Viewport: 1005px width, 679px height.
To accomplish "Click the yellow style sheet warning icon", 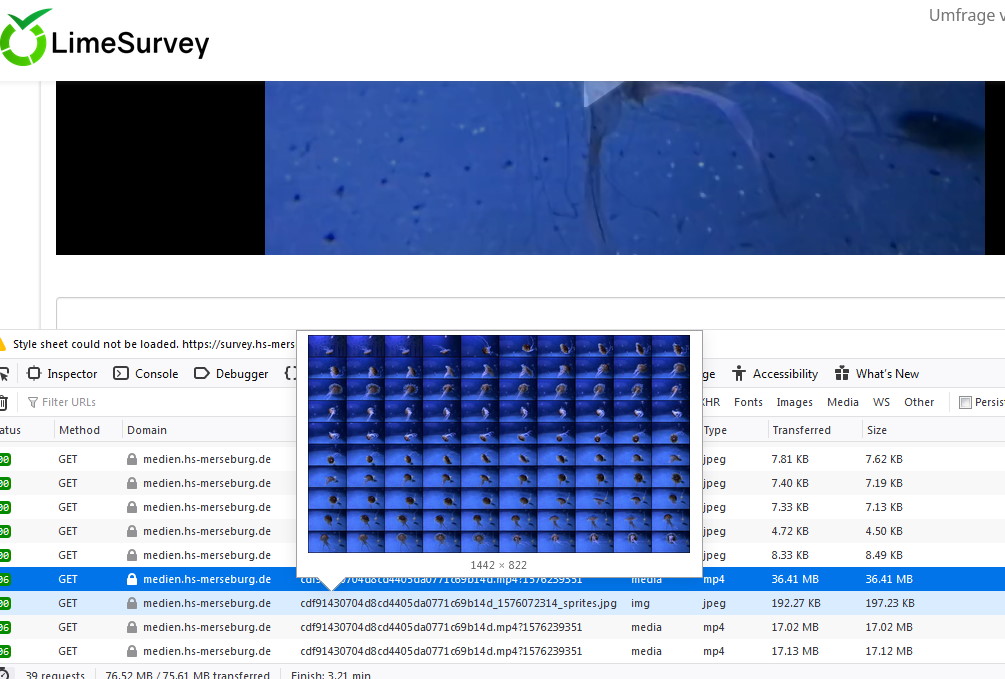I will (3, 344).
